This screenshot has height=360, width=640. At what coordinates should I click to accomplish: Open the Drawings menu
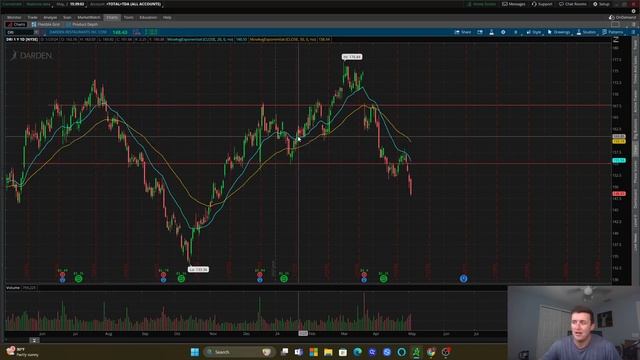(x=559, y=32)
